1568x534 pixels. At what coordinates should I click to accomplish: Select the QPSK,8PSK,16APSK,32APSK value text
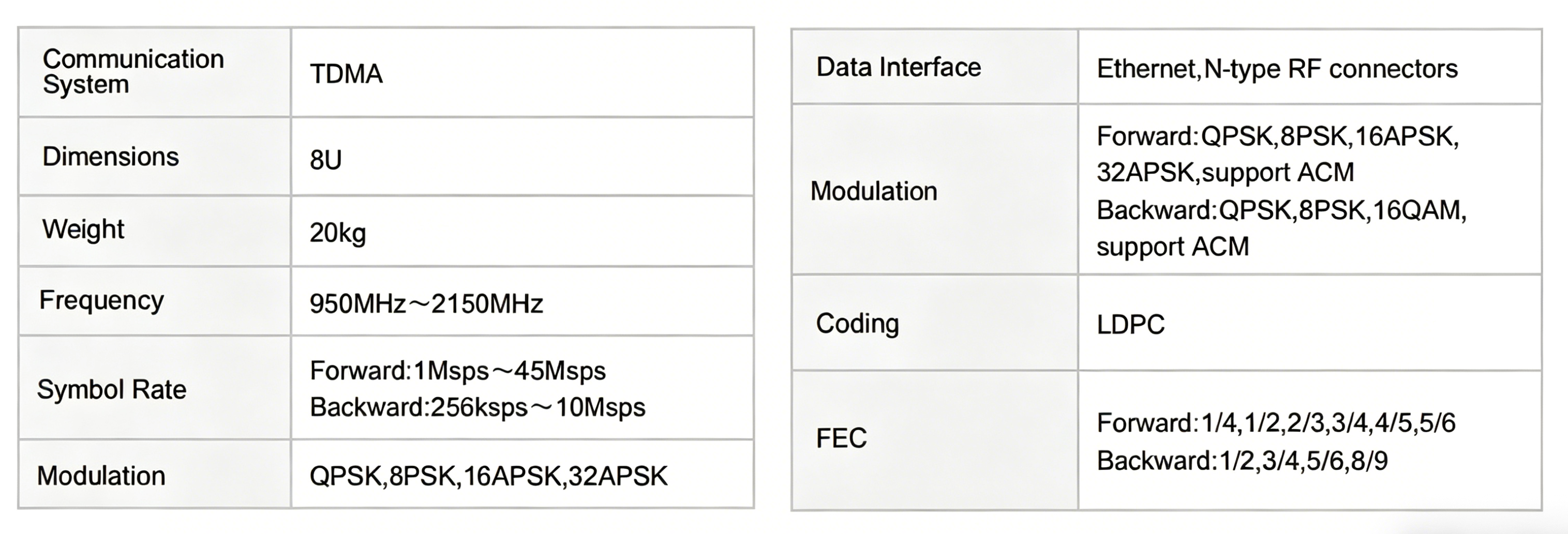488,476
